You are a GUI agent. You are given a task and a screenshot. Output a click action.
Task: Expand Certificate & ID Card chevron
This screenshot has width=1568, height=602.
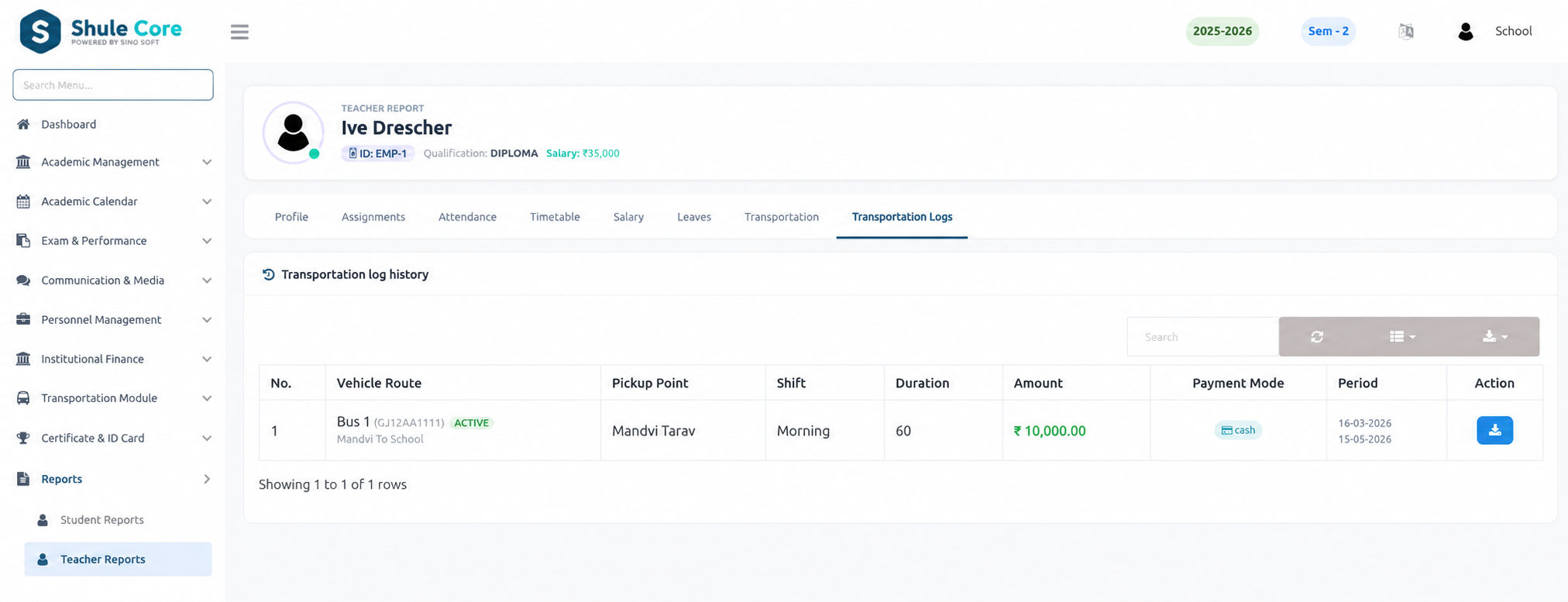click(207, 438)
